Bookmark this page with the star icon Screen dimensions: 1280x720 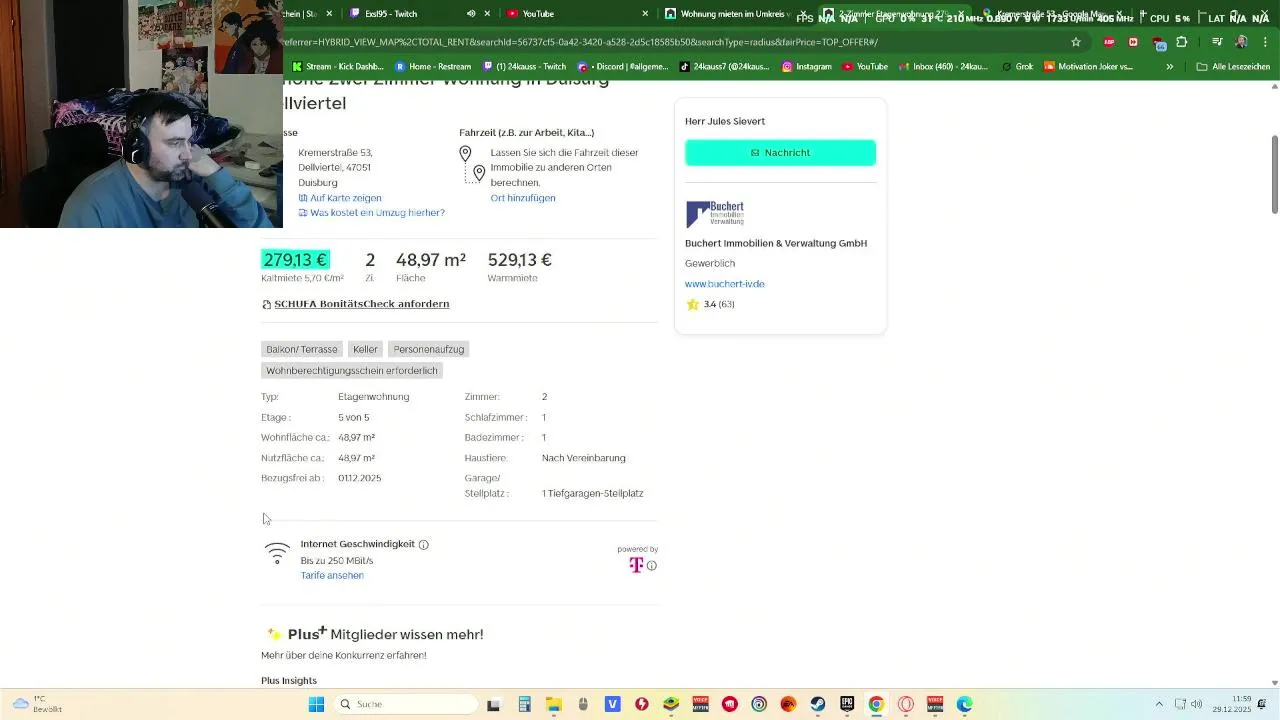[x=1076, y=42]
